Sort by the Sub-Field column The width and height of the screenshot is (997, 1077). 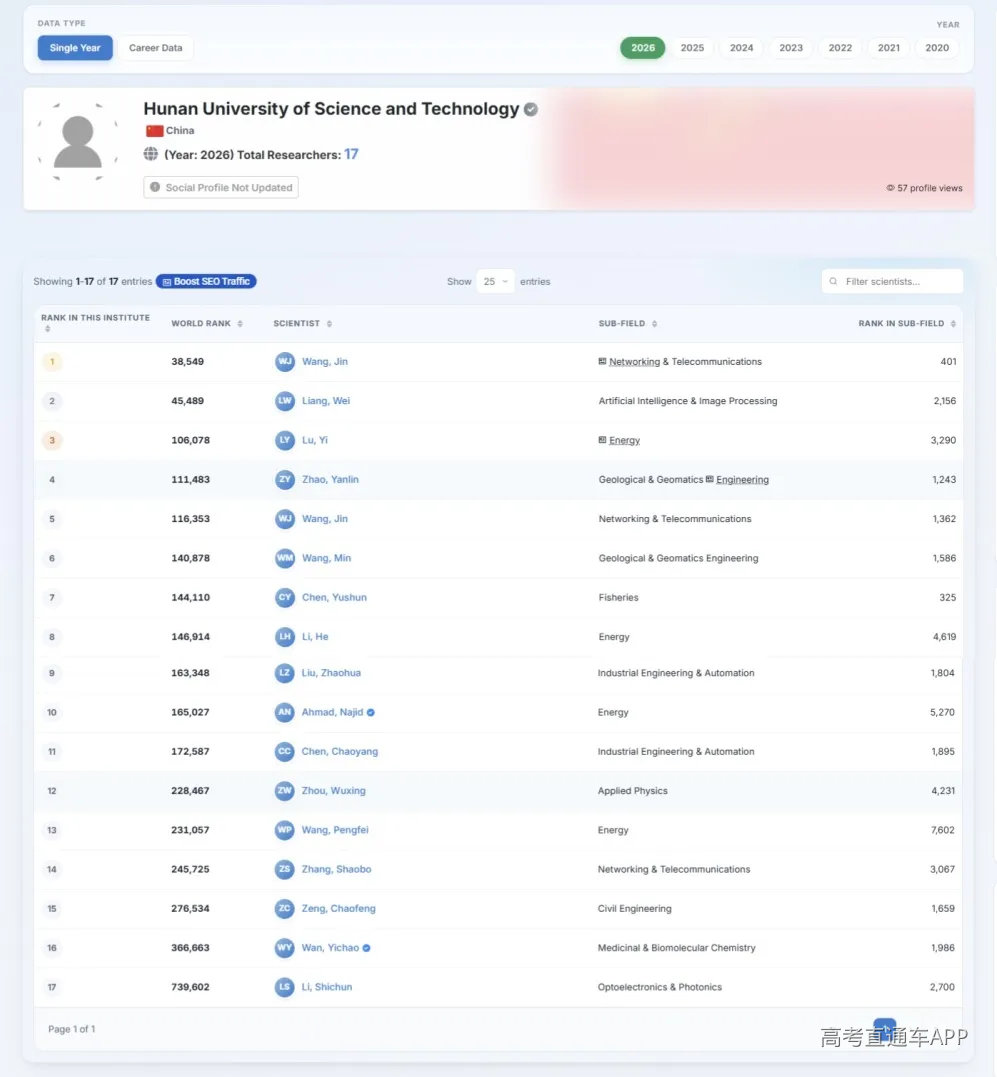pos(628,324)
